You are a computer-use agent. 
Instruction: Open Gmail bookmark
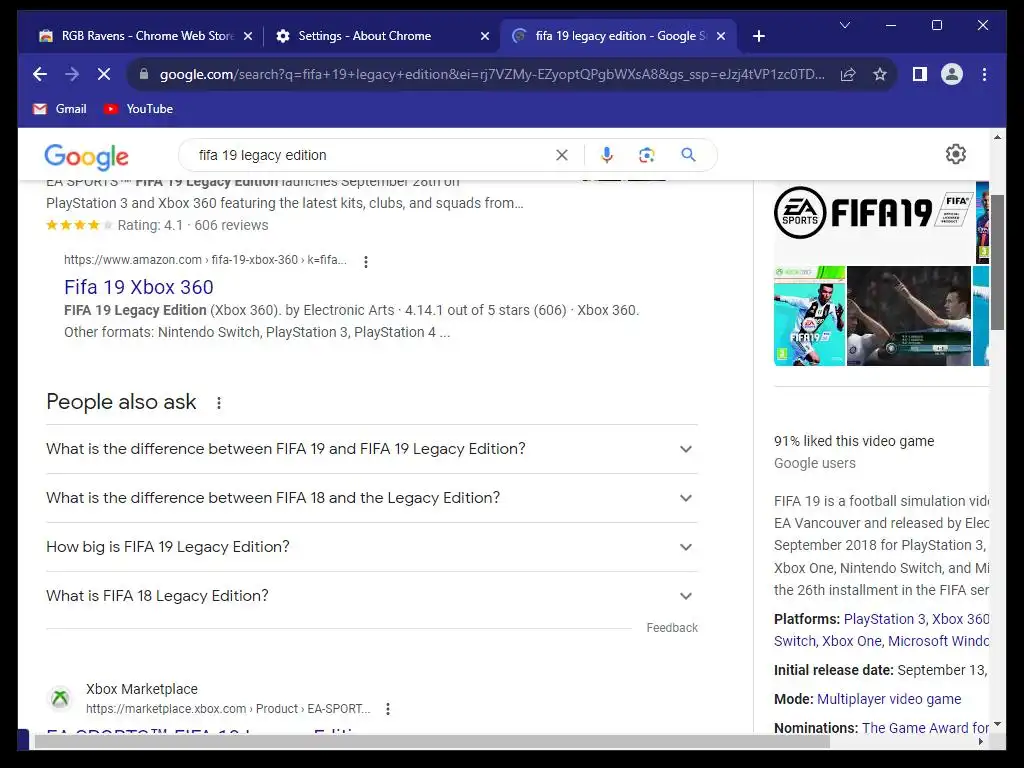pos(59,109)
